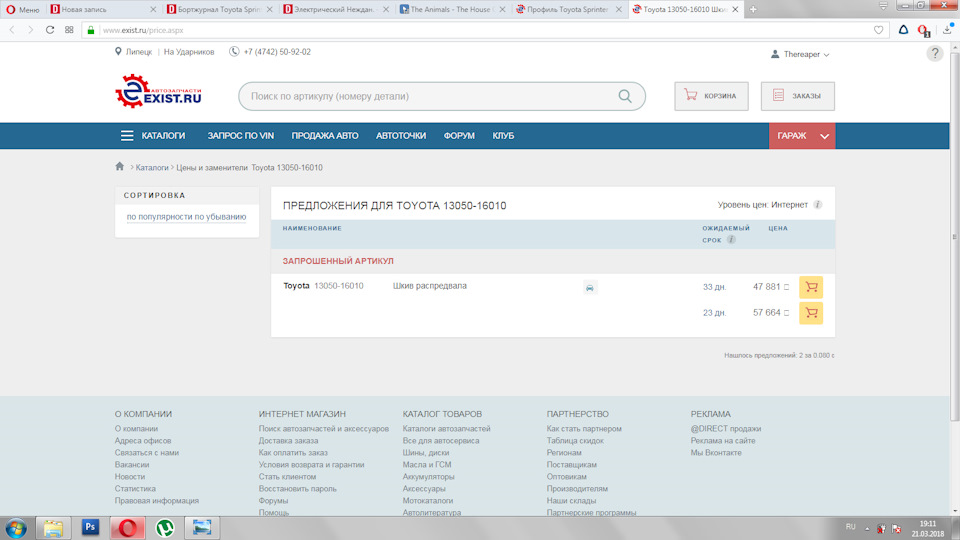960x540 pixels.
Task: Open the Windows Start button
Action: tap(16, 528)
